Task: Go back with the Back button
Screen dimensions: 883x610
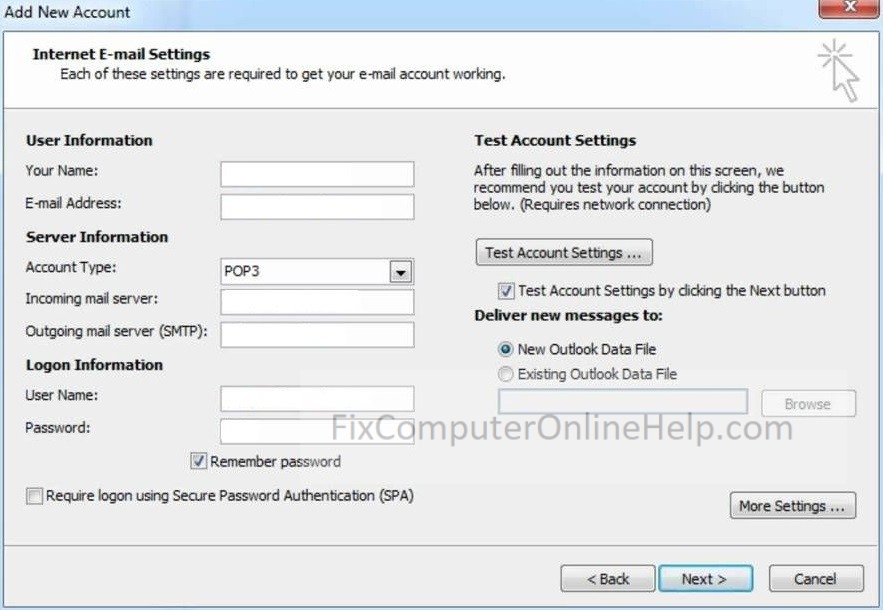Action: 608,578
